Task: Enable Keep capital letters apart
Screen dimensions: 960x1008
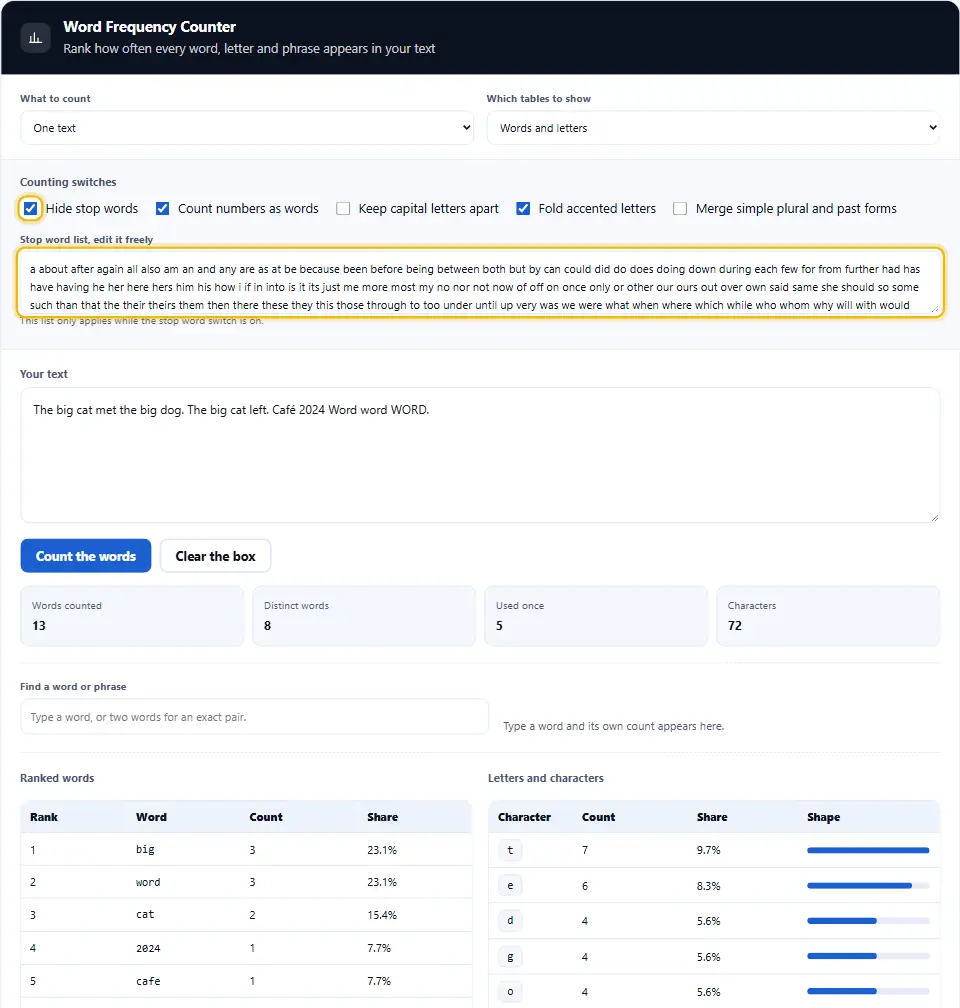Action: tap(343, 208)
